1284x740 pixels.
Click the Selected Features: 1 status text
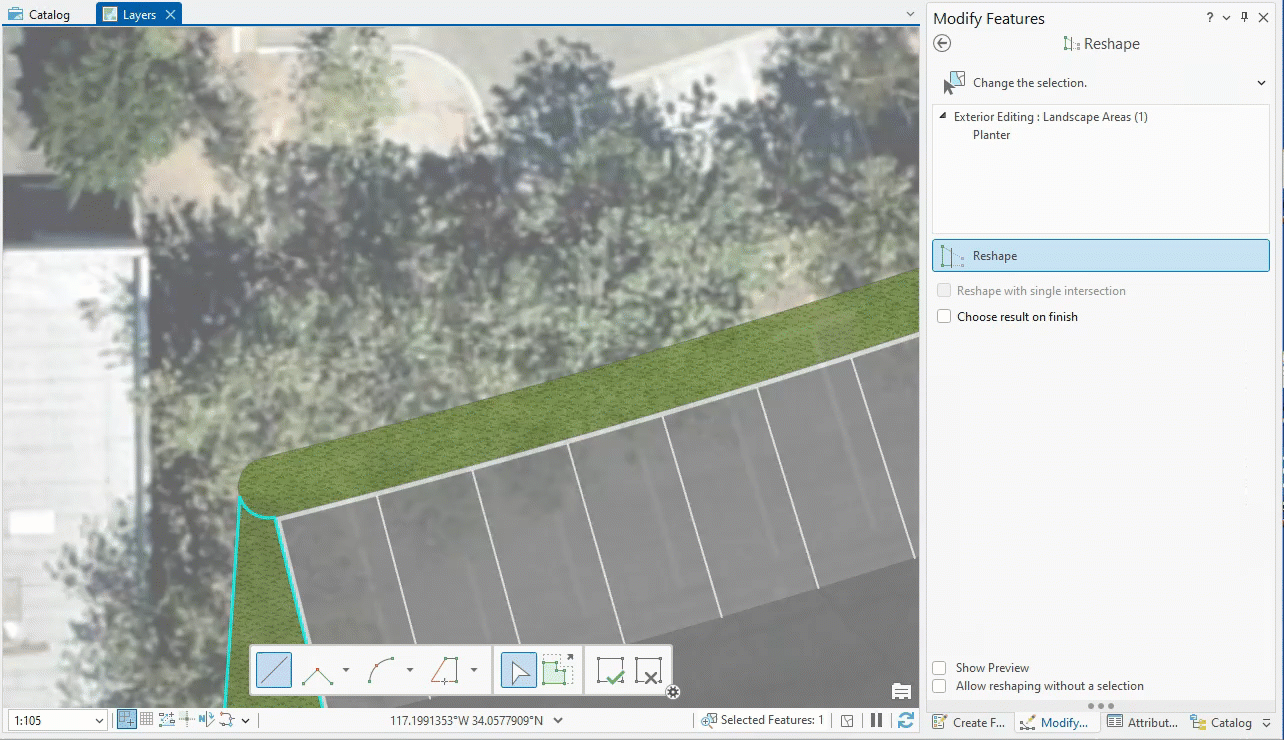pos(772,720)
